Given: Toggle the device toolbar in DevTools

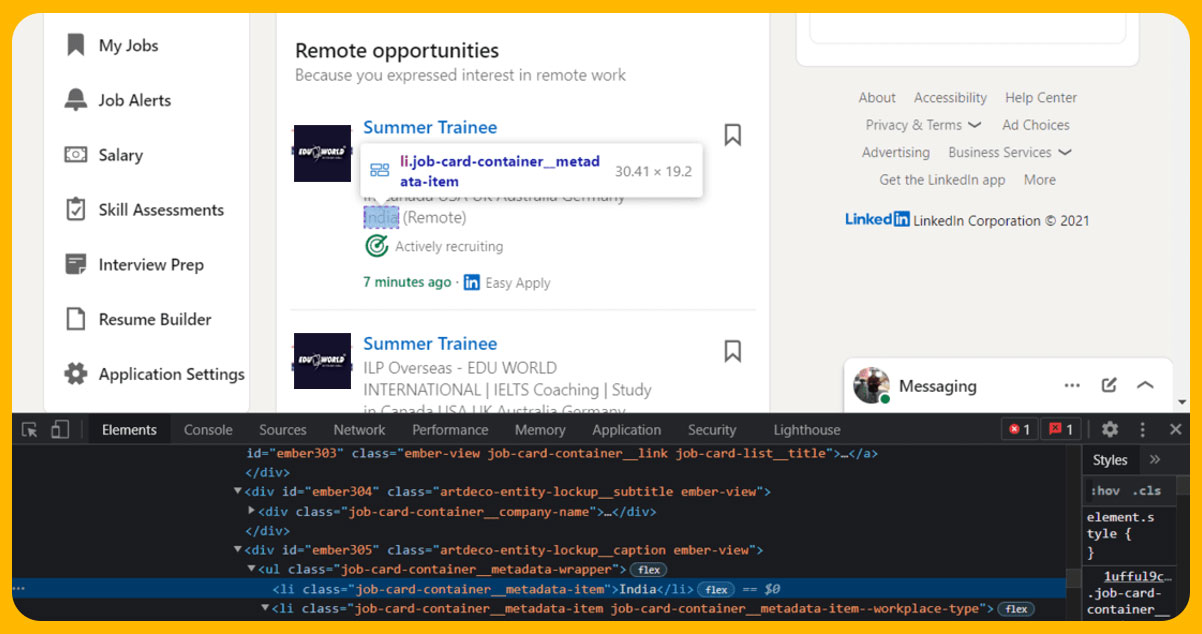Looking at the screenshot, I should [x=60, y=430].
